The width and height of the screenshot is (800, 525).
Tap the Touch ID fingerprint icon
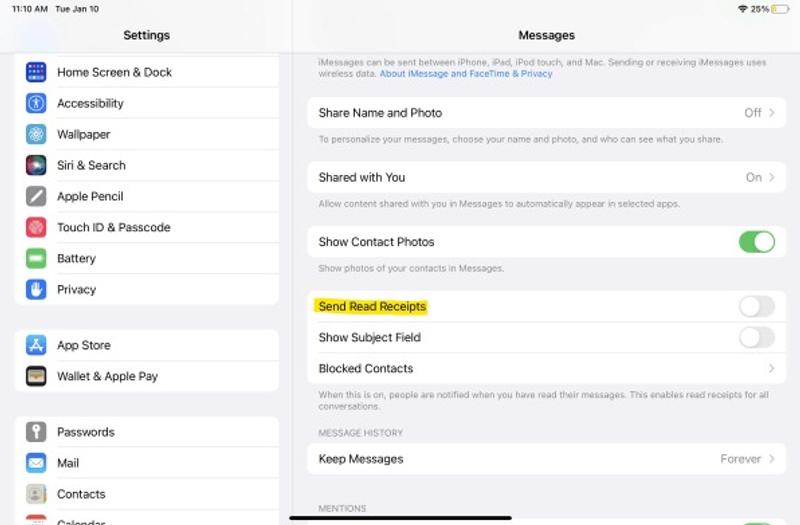pyautogui.click(x=36, y=228)
